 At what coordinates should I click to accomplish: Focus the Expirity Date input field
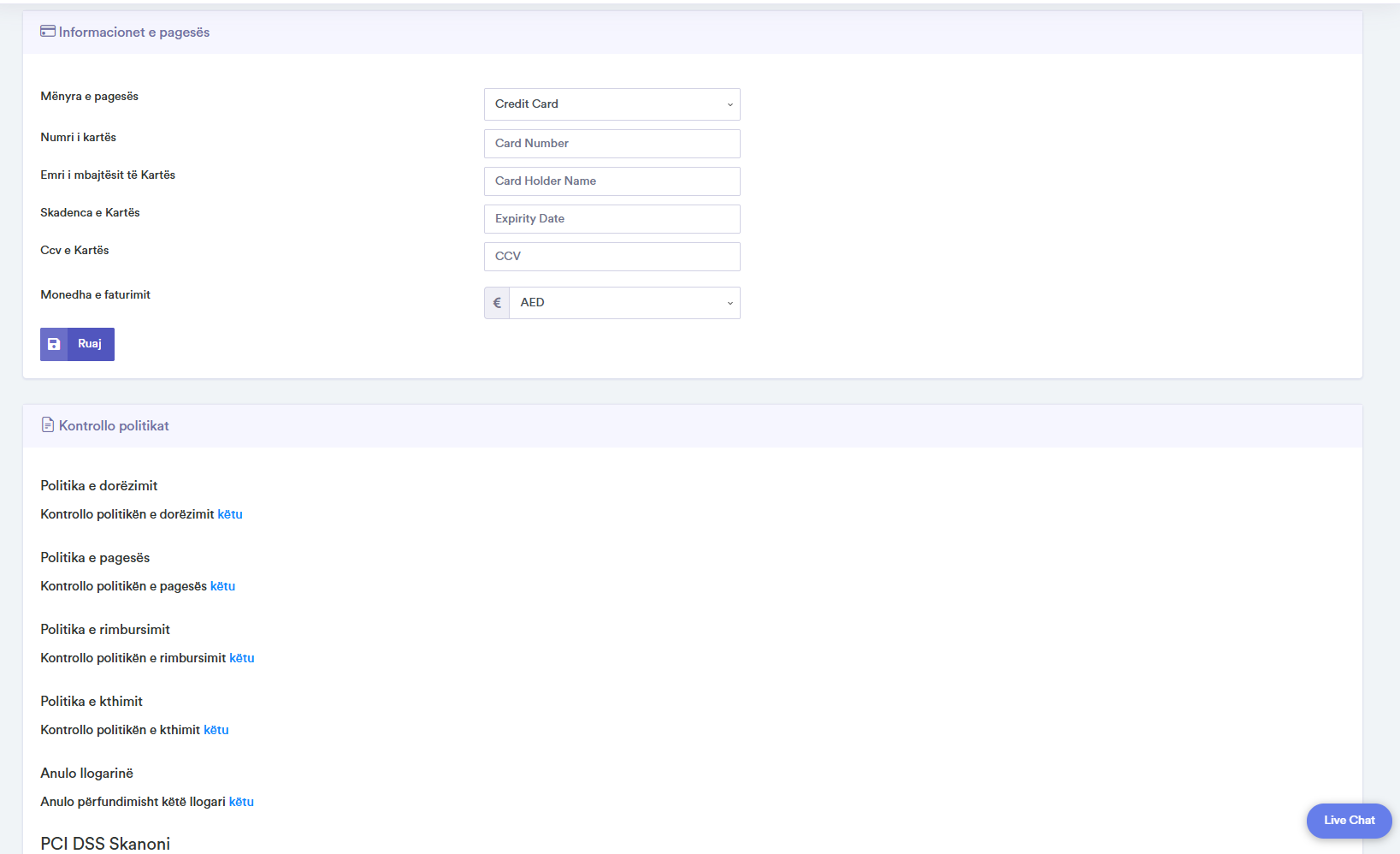[612, 219]
